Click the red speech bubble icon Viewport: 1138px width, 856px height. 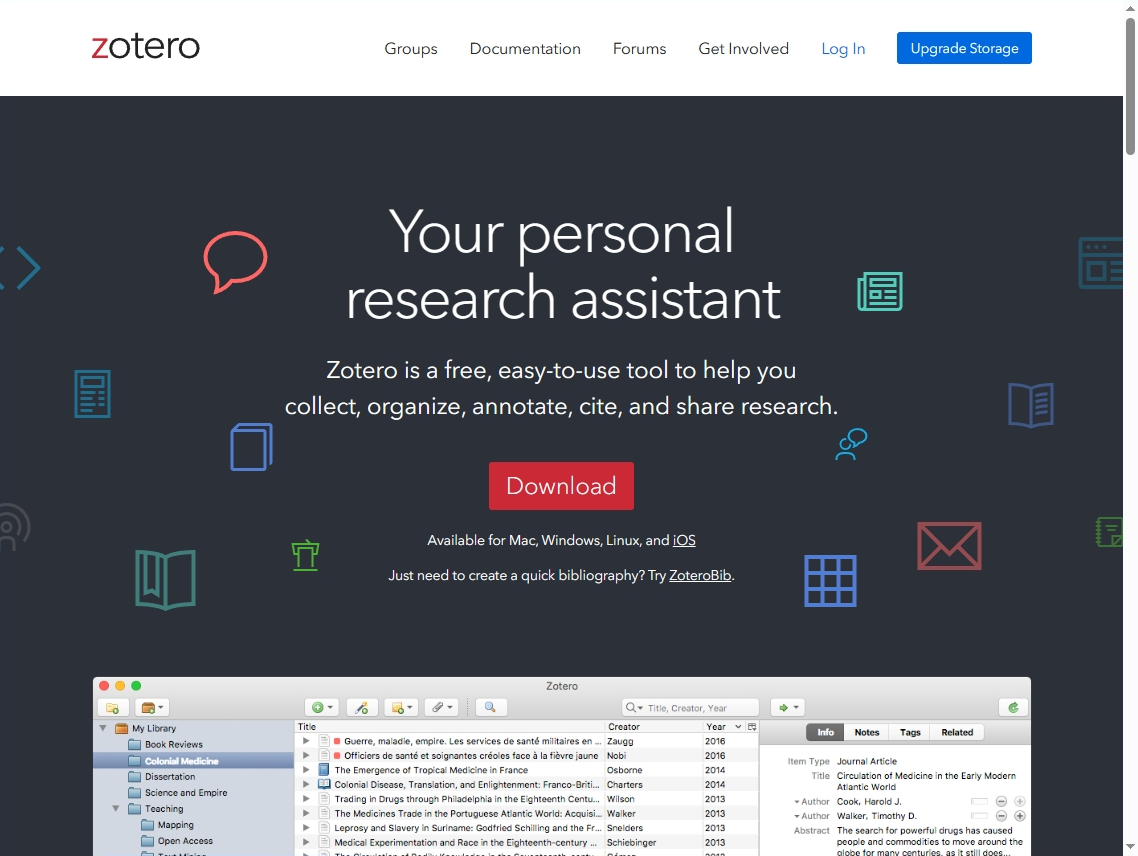[x=235, y=261]
